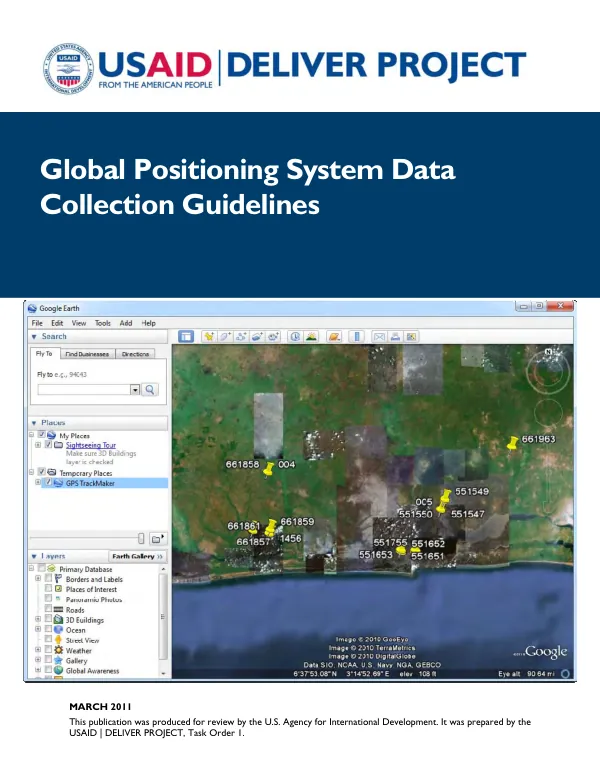Click the Record a Tour toolbar icon
Image resolution: width=600 pixels, height=777 pixels.
pos(273,336)
